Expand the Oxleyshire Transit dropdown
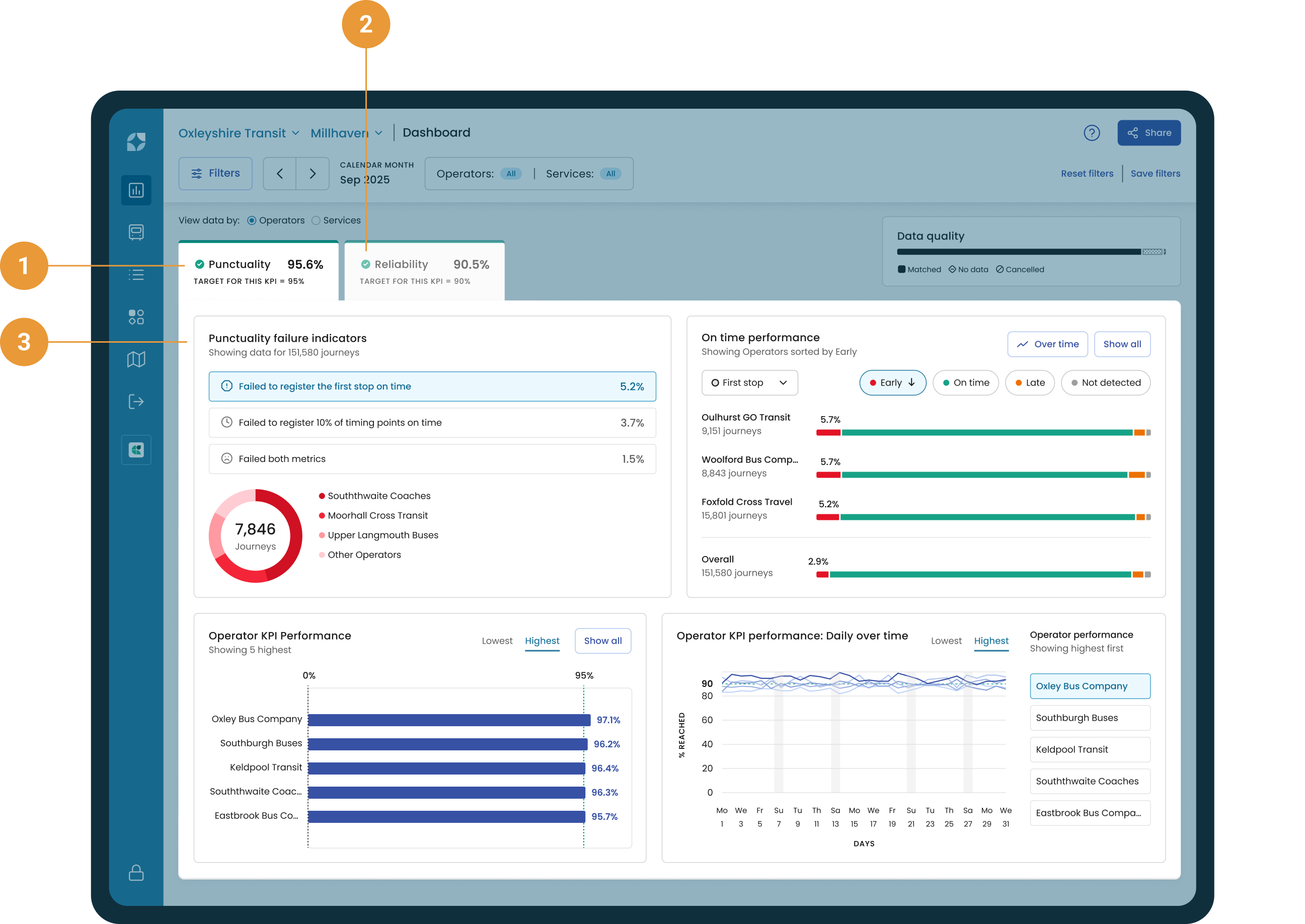The height and width of the screenshot is (924, 1305). click(239, 133)
